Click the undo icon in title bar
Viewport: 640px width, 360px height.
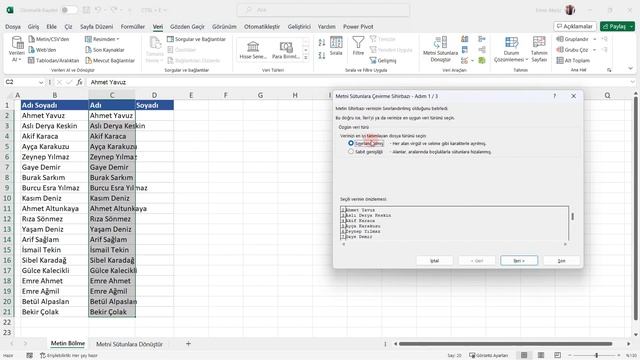[98, 10]
